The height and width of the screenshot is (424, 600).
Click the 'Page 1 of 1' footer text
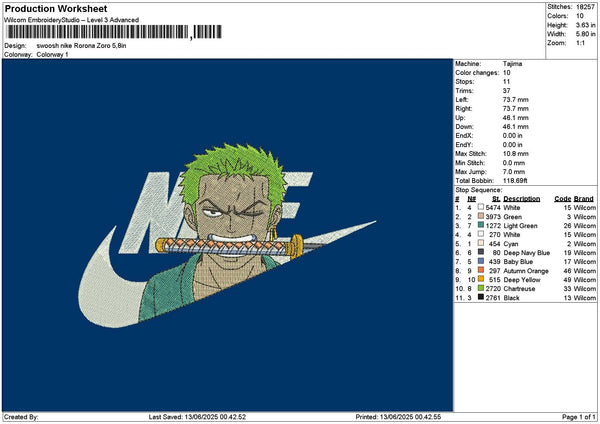point(579,417)
